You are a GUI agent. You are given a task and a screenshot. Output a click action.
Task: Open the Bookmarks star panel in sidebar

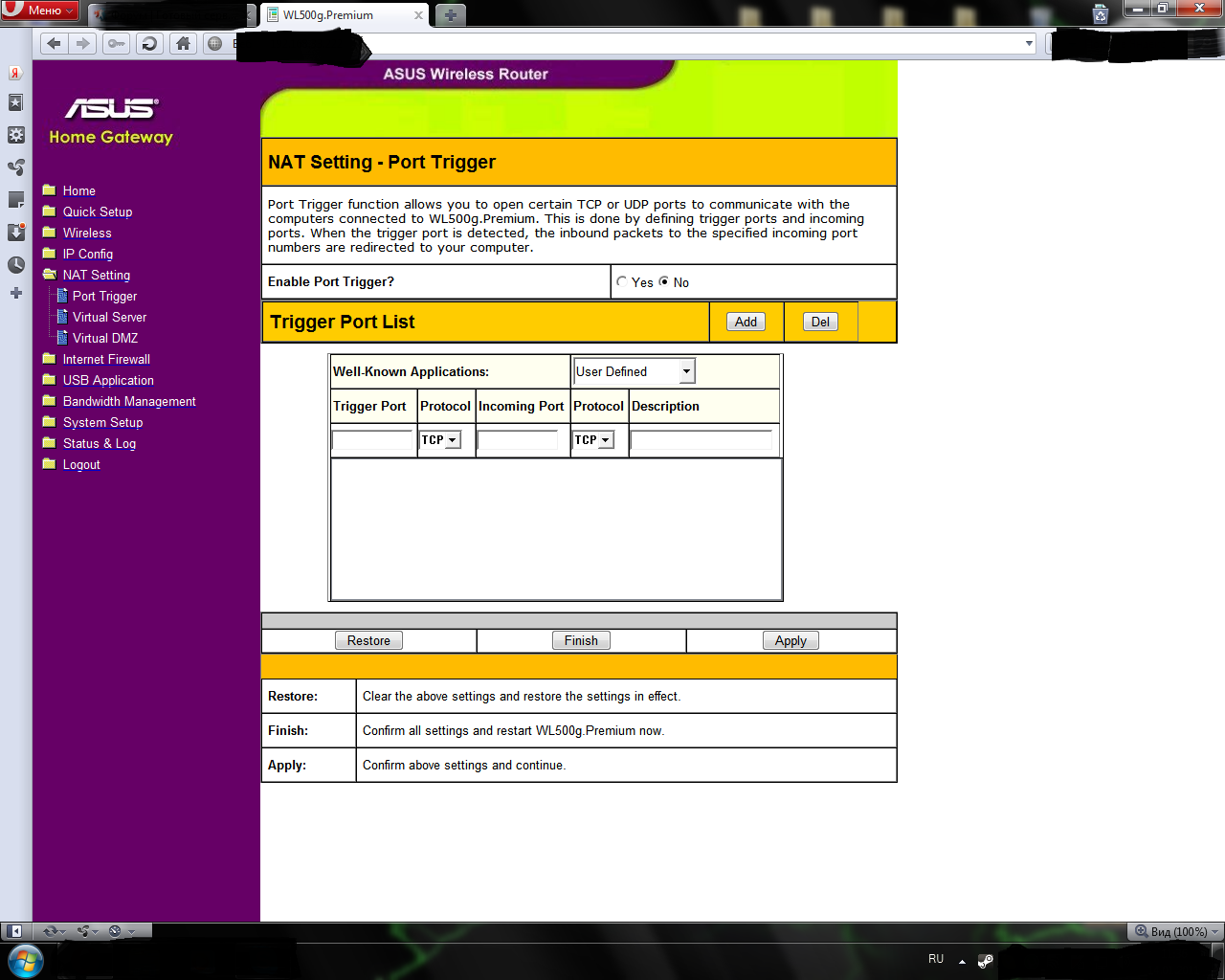pos(15,102)
